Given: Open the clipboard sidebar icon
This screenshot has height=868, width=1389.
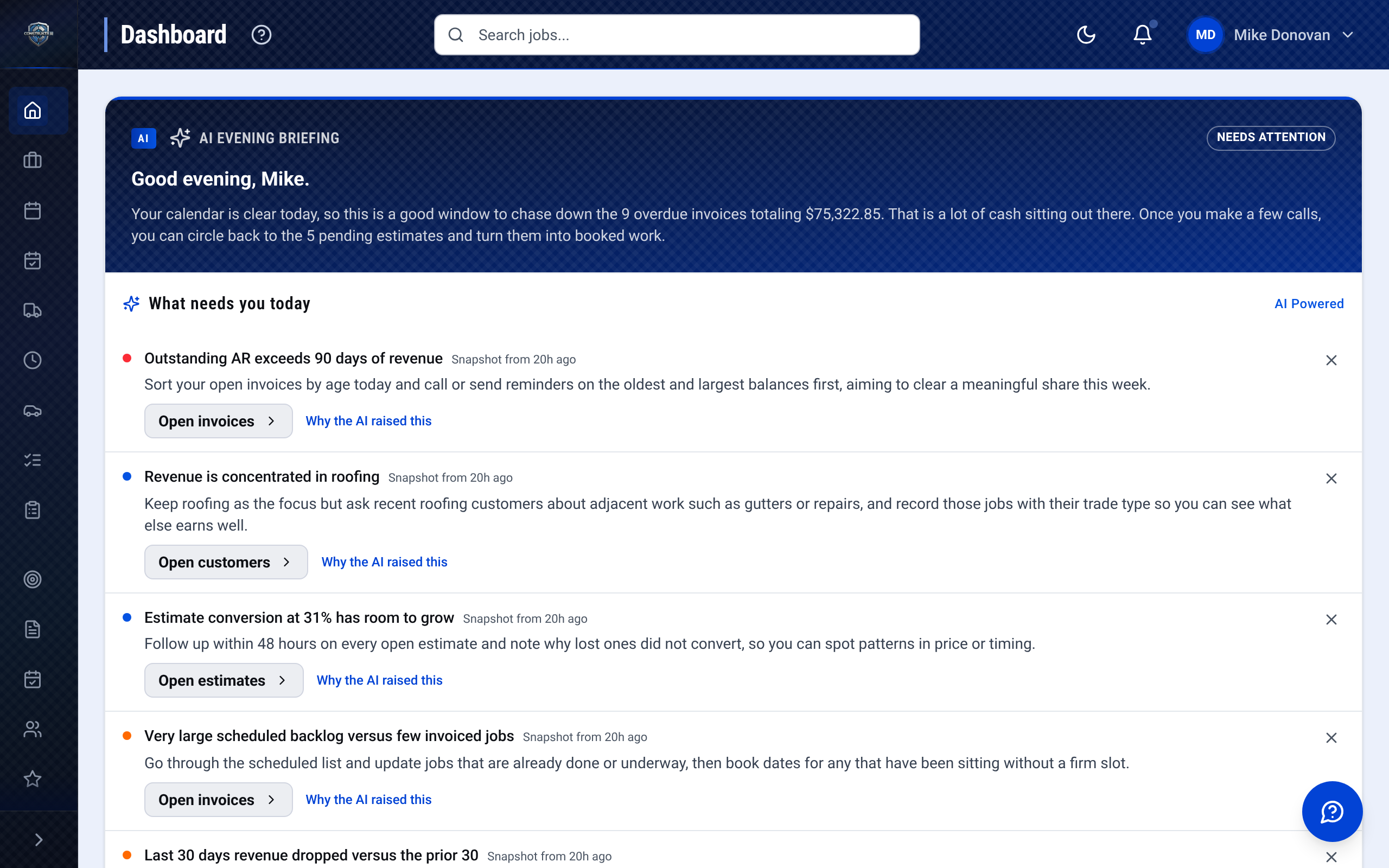Looking at the screenshot, I should [x=33, y=510].
